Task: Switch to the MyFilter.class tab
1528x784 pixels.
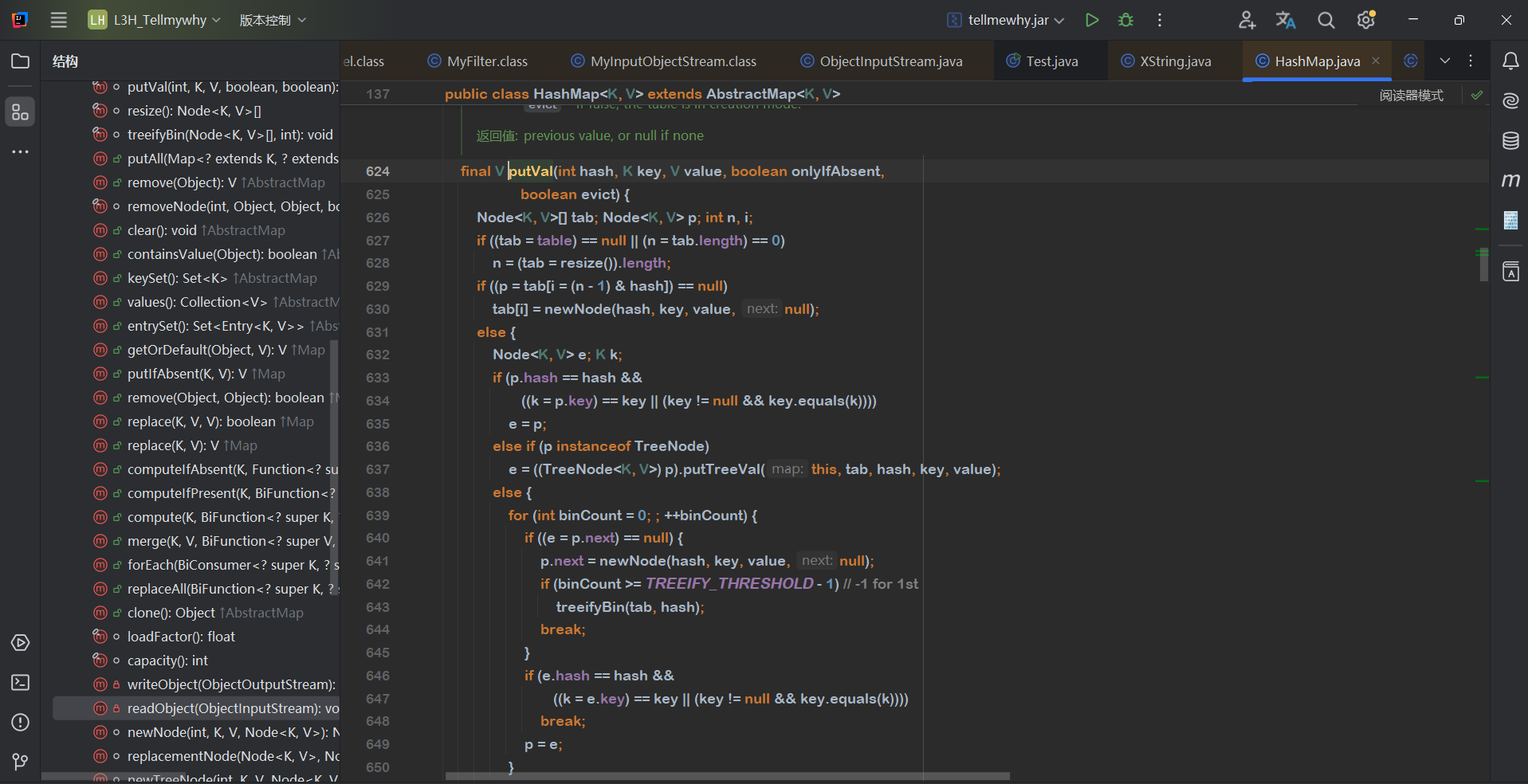Action: pyautogui.click(x=486, y=61)
